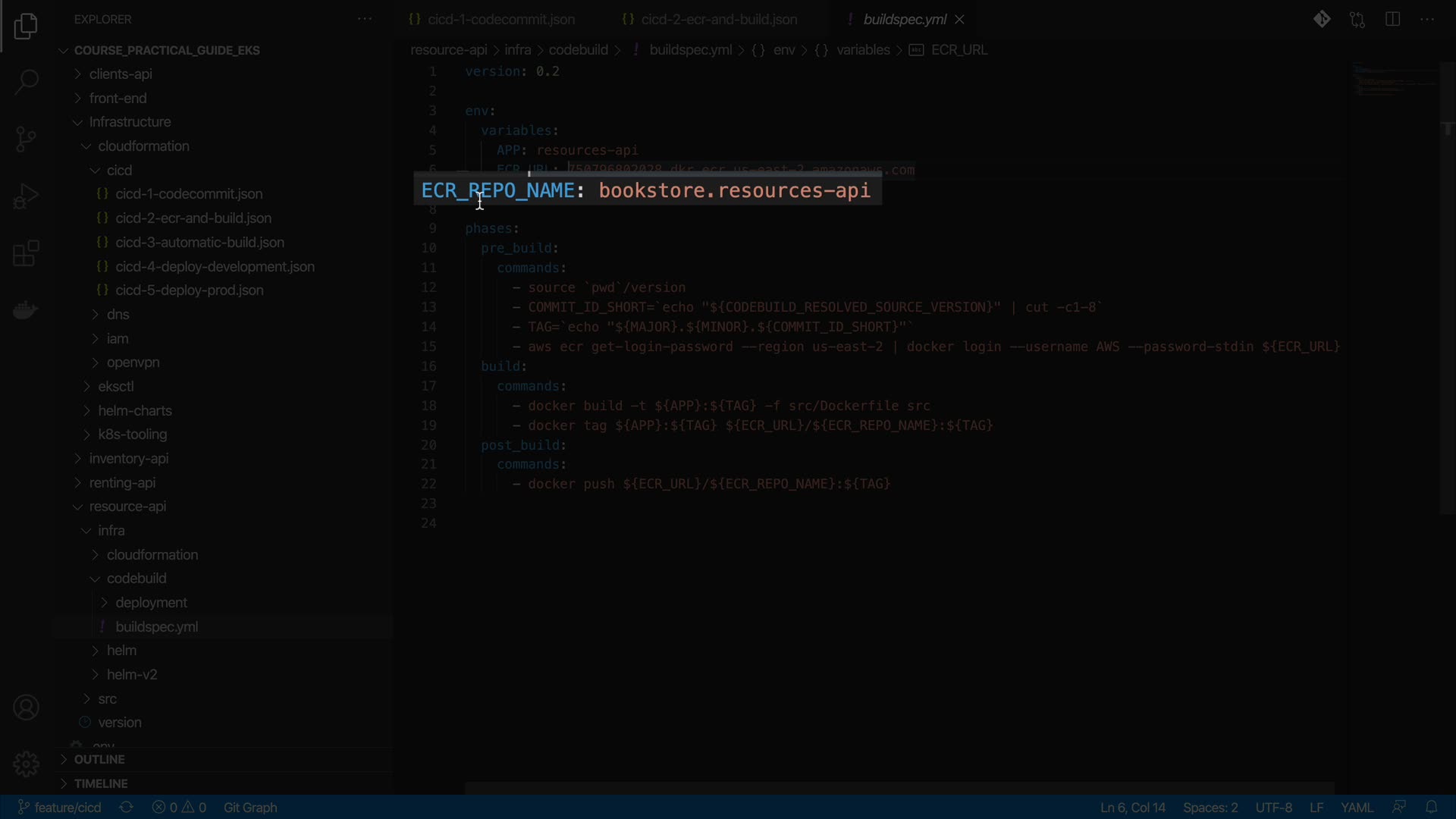Expand the TIMELINE section
The width and height of the screenshot is (1456, 819).
pyautogui.click(x=100, y=784)
